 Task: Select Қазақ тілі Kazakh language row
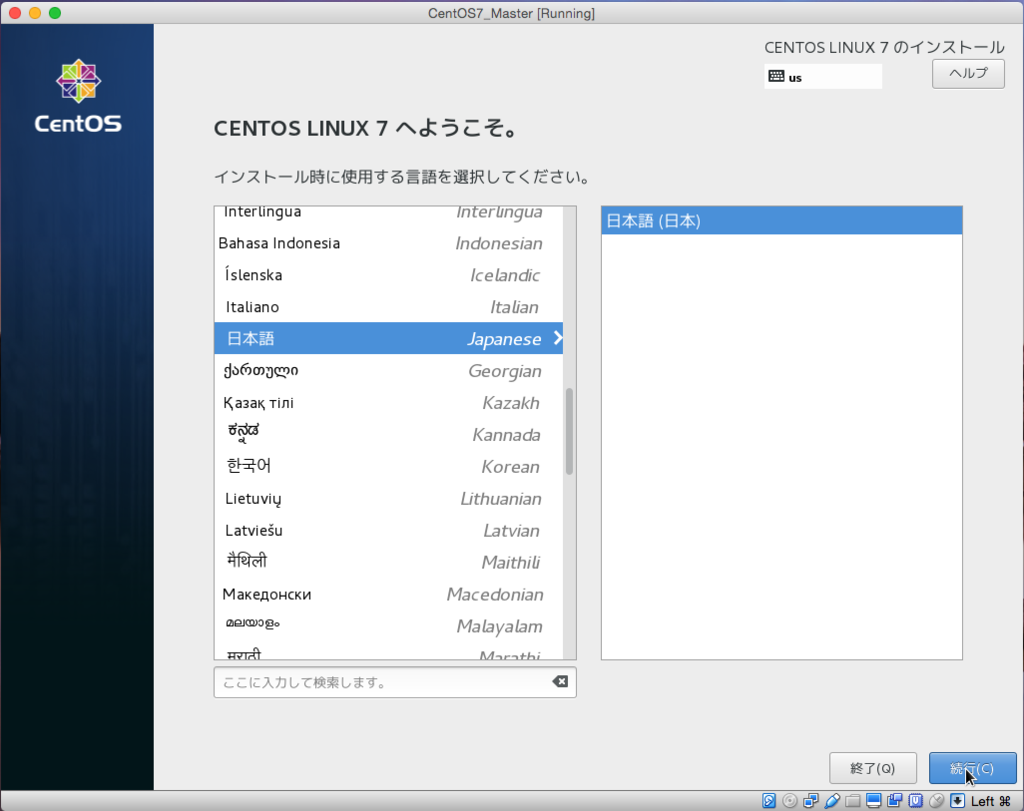click(x=389, y=402)
